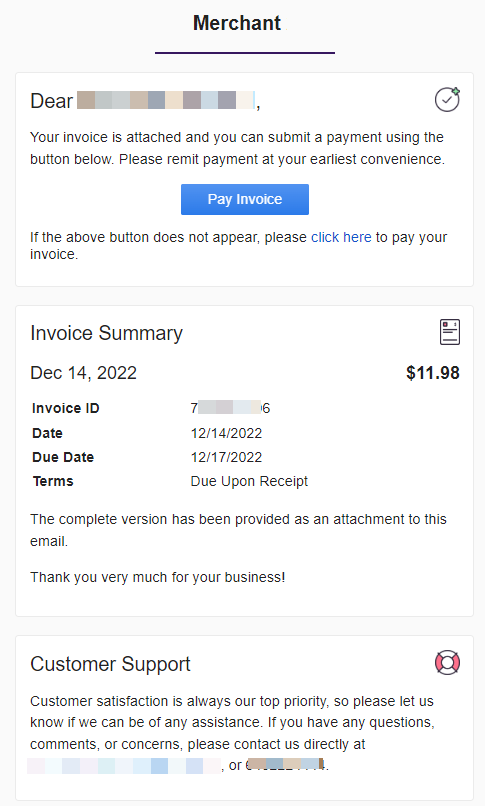Screen dimensions: 485x806
Task: Click the Invoice ID label
Action: pos(66,408)
